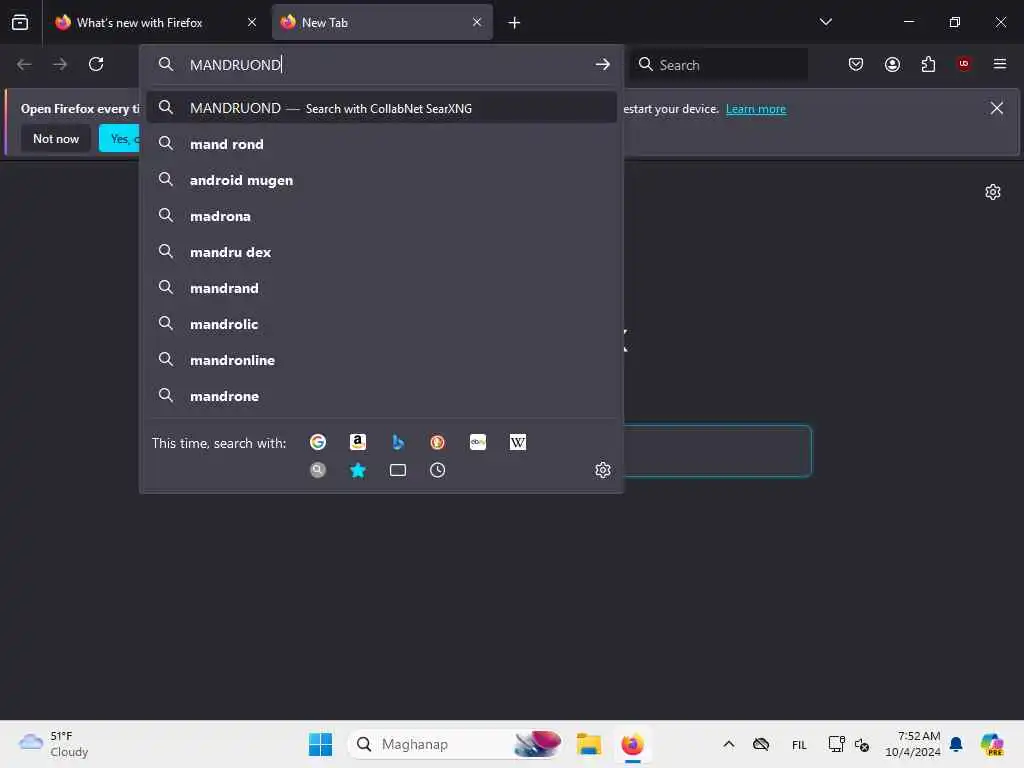Screen dimensions: 1024x768
Task: Click the New Tab page search field
Action: [x=717, y=451]
